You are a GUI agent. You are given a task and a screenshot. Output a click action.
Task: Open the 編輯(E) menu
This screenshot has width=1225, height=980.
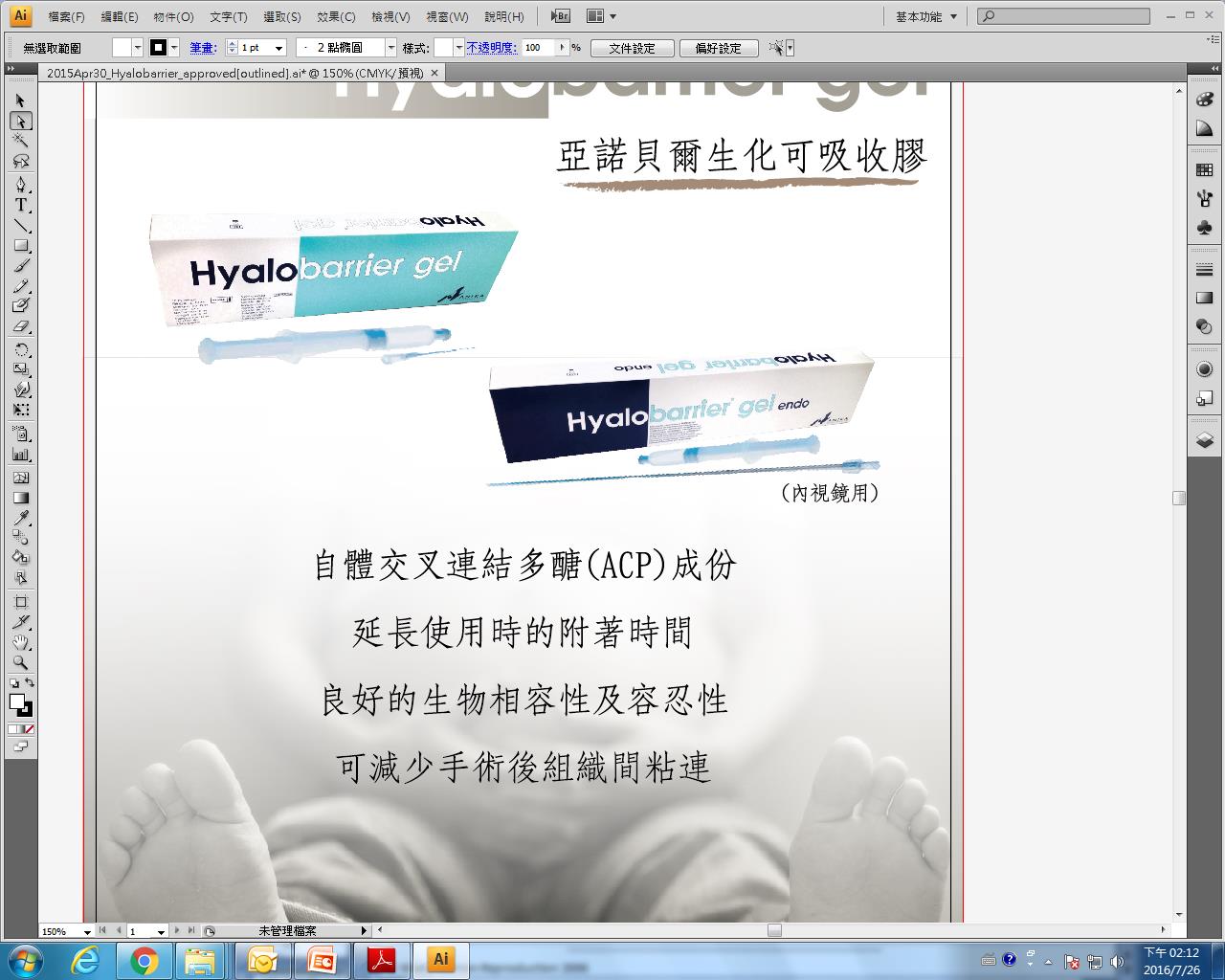(x=120, y=16)
